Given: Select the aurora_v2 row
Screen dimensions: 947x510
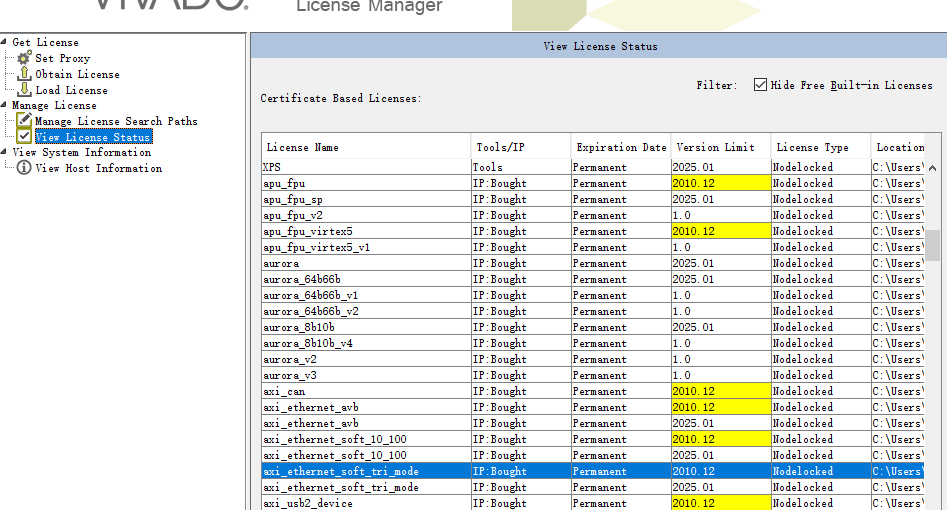Looking at the screenshot, I should (593, 360).
